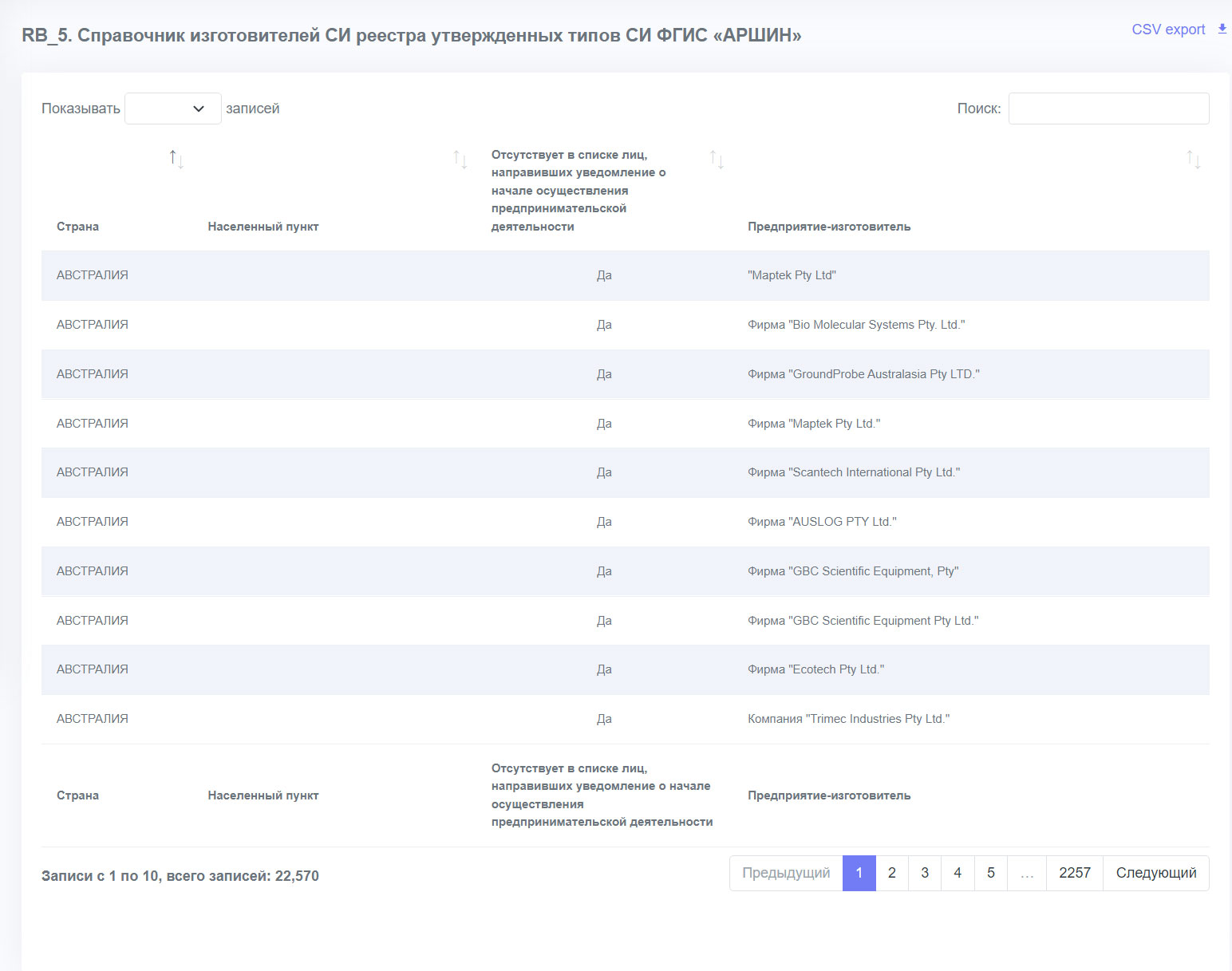Click the Предприятие-изготовитель header at the top
The width and height of the screenshot is (1232, 971).
pos(829,227)
